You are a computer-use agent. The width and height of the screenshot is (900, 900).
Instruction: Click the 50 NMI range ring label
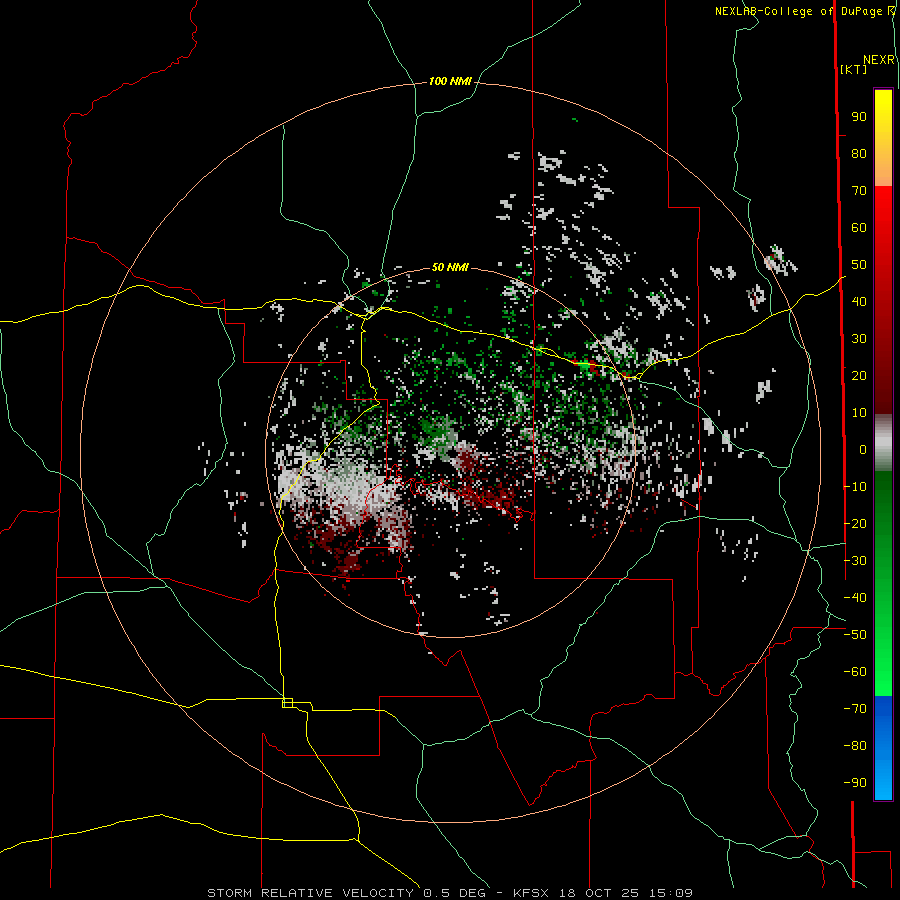450,267
